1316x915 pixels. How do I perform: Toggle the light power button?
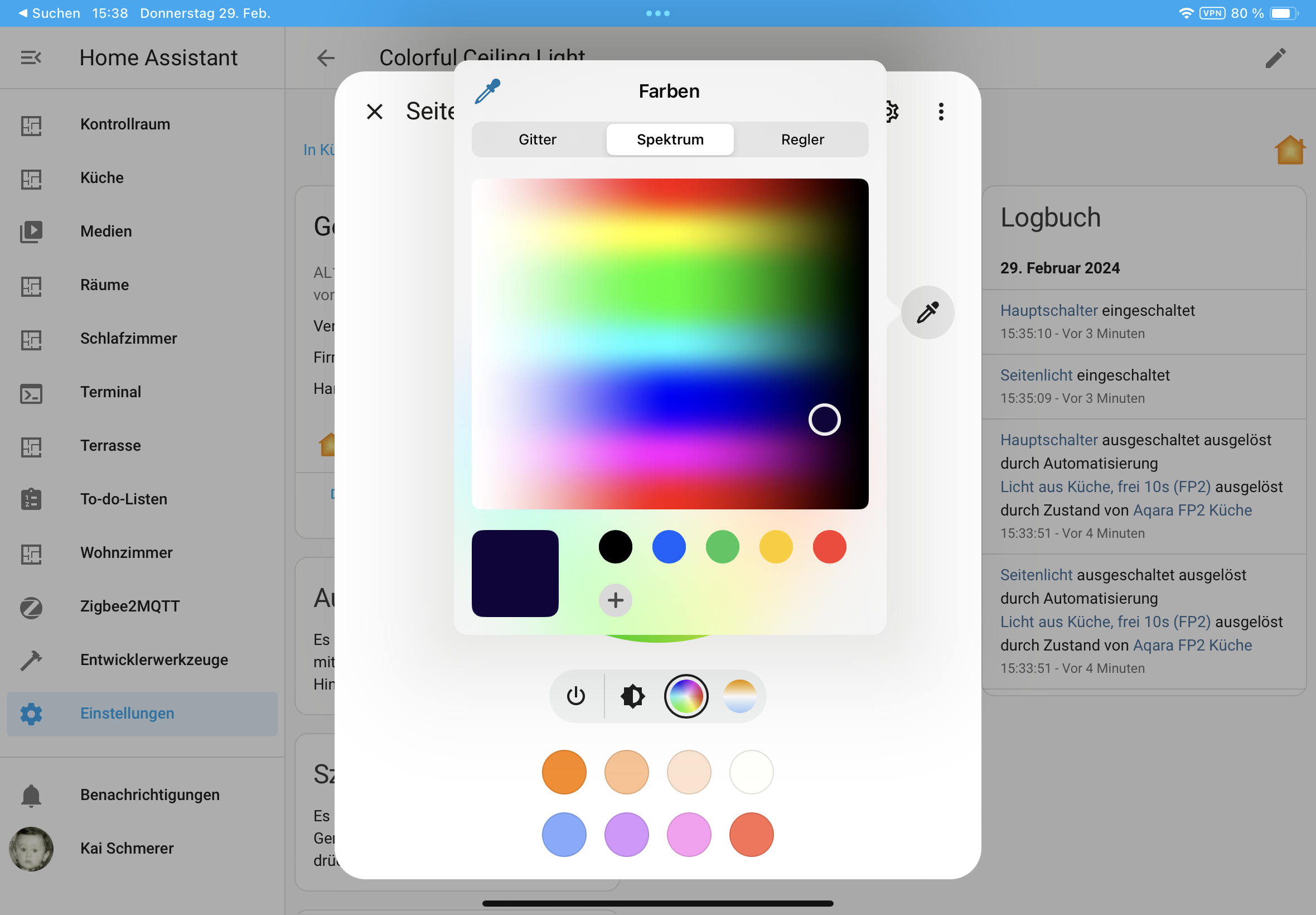(575, 696)
